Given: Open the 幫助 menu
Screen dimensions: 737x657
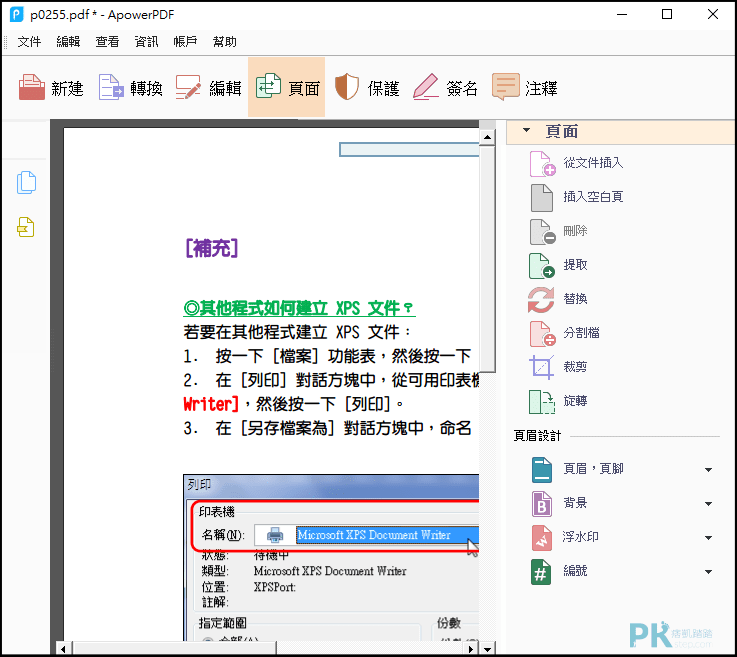Looking at the screenshot, I should tap(225, 42).
